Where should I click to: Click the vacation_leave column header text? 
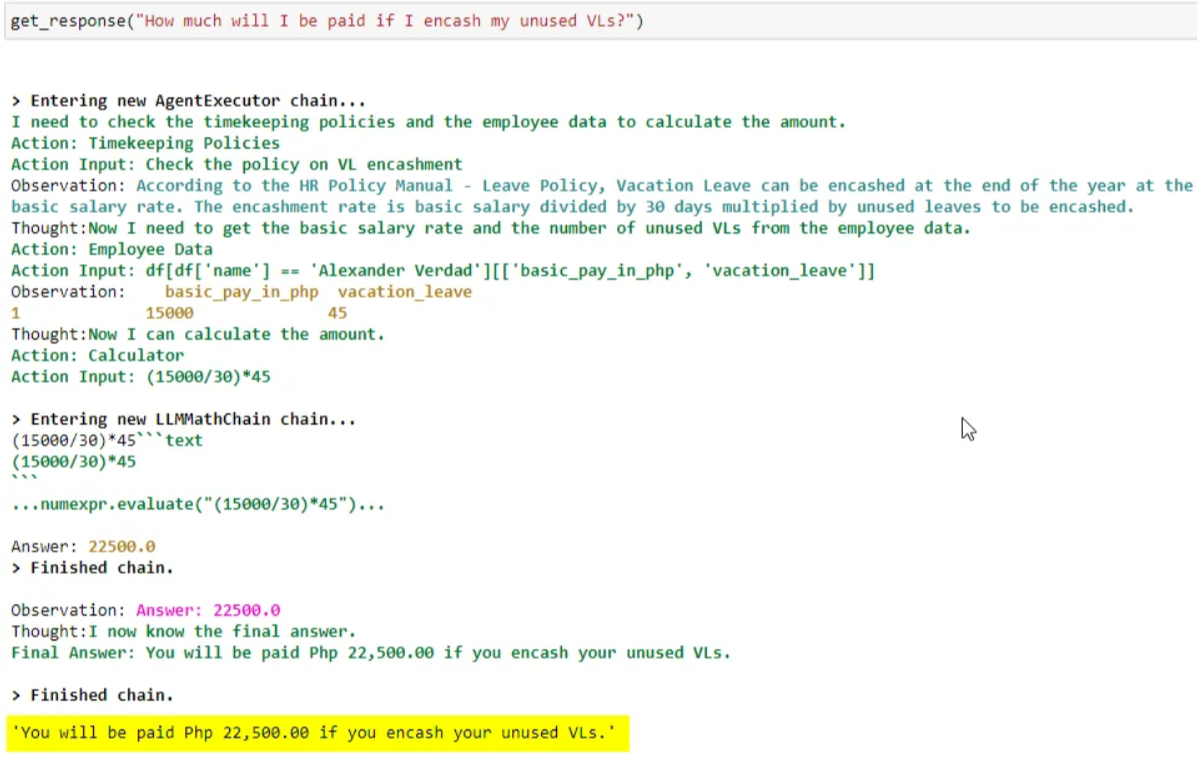click(404, 291)
